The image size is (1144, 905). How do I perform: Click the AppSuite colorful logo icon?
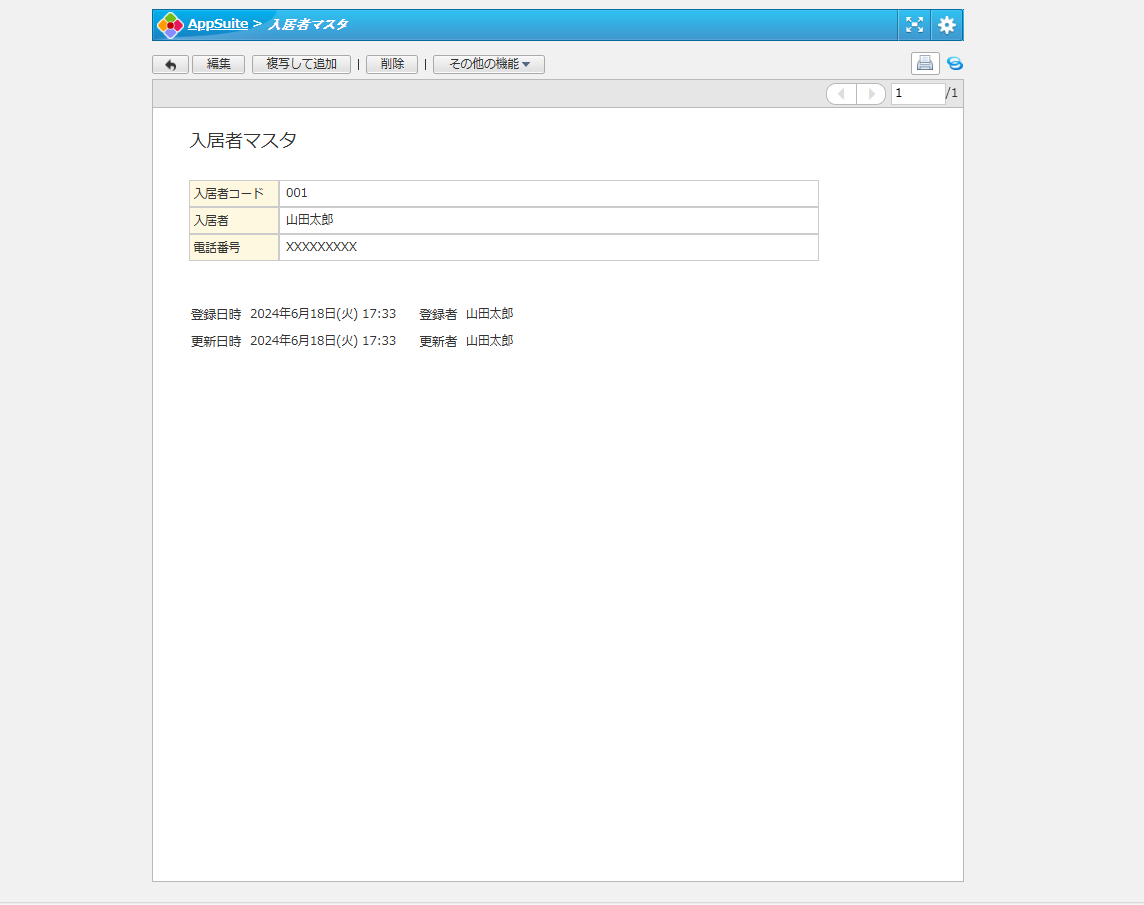tap(170, 25)
